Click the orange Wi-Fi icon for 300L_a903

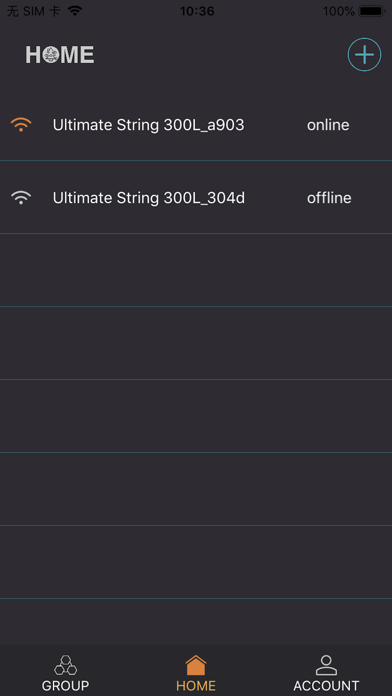pos(21,125)
